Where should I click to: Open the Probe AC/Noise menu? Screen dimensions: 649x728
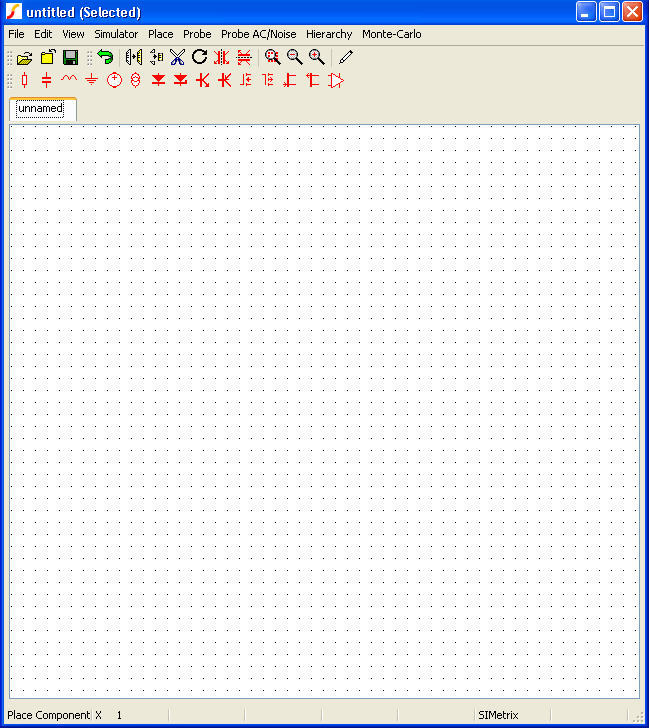pos(259,34)
